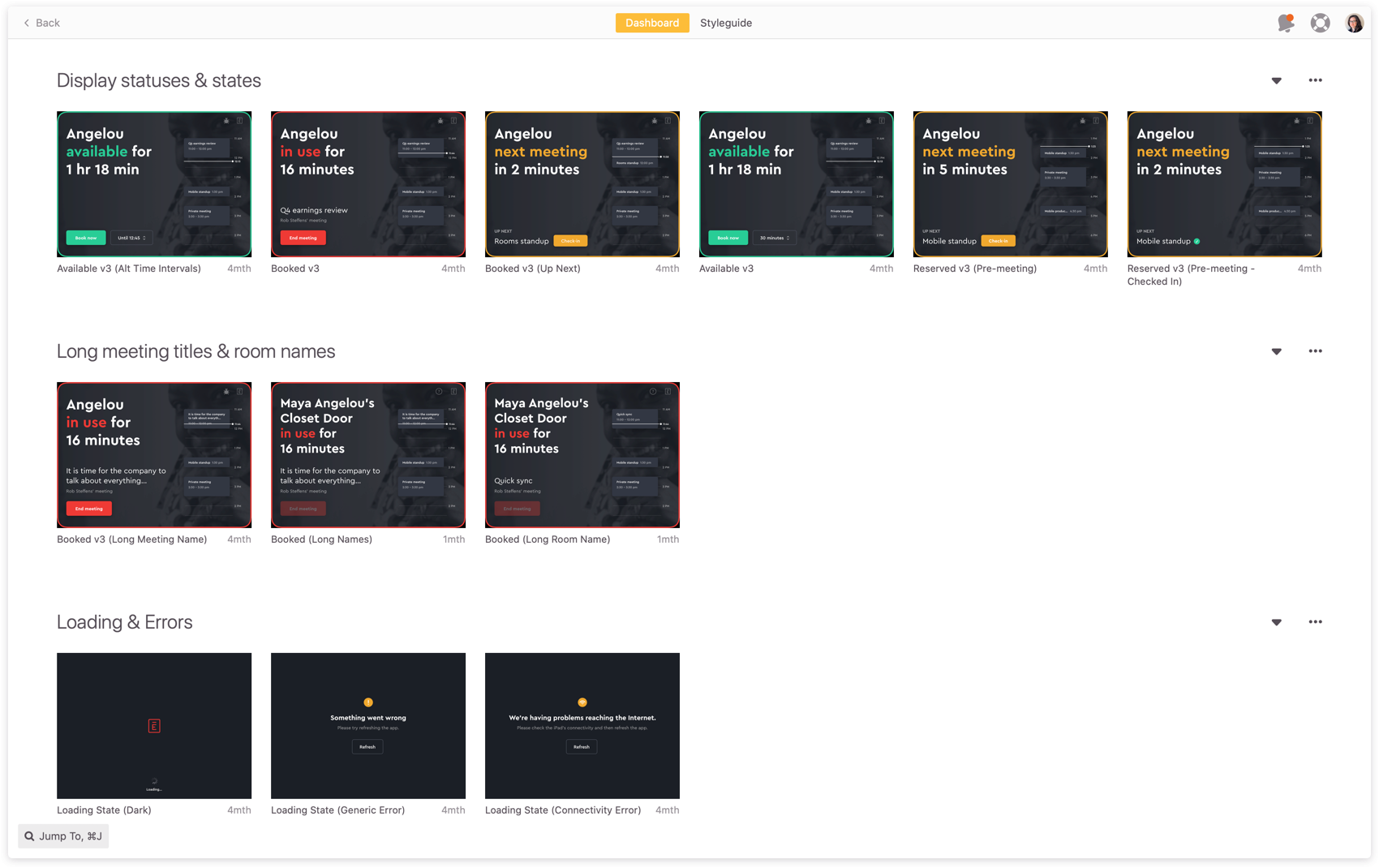Click the Loading State (Dark) label
Image resolution: width=1379 pixels, height=868 pixels.
104,810
